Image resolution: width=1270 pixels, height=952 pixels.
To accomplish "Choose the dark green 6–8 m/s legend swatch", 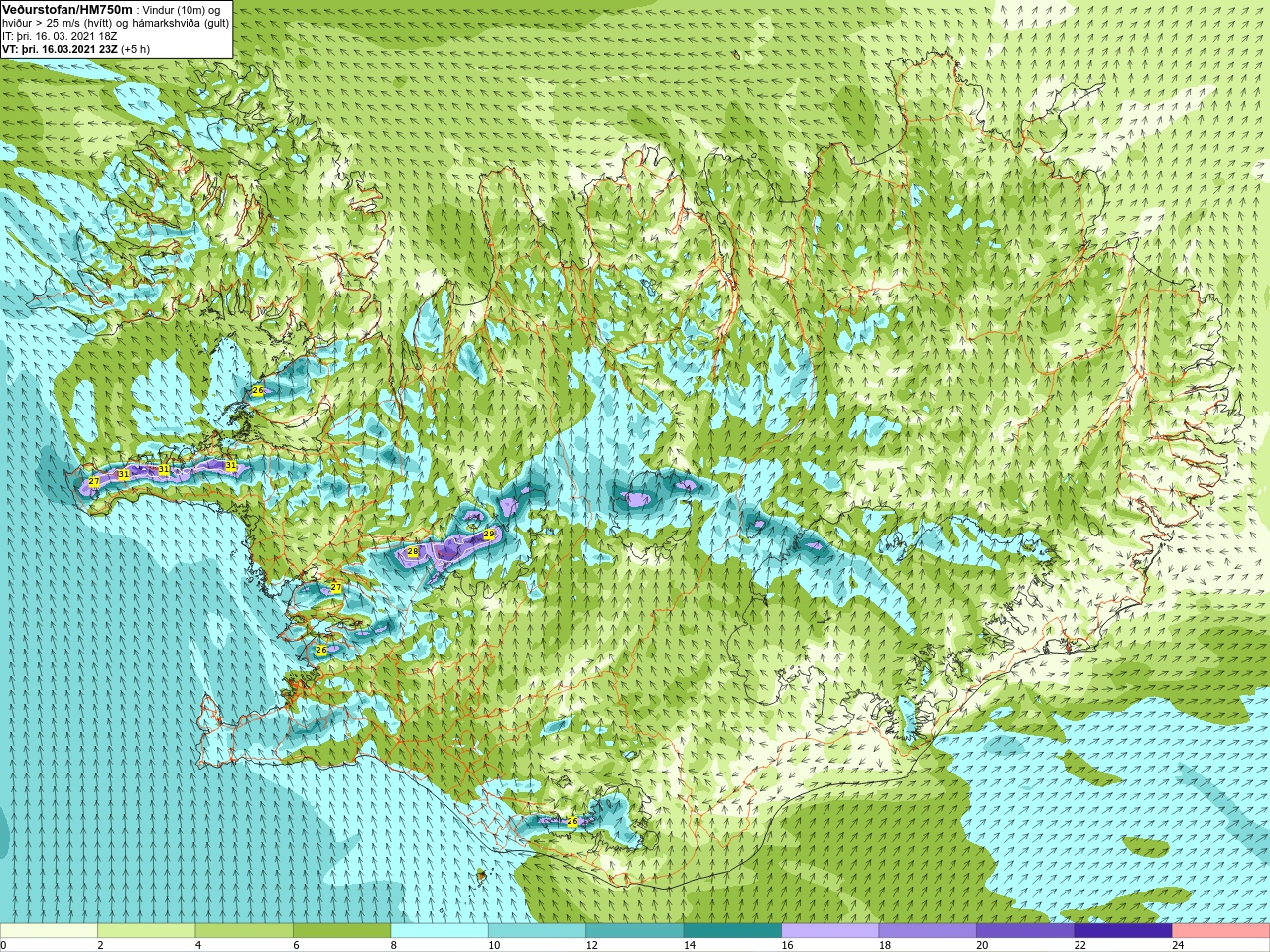I will coord(341,931).
